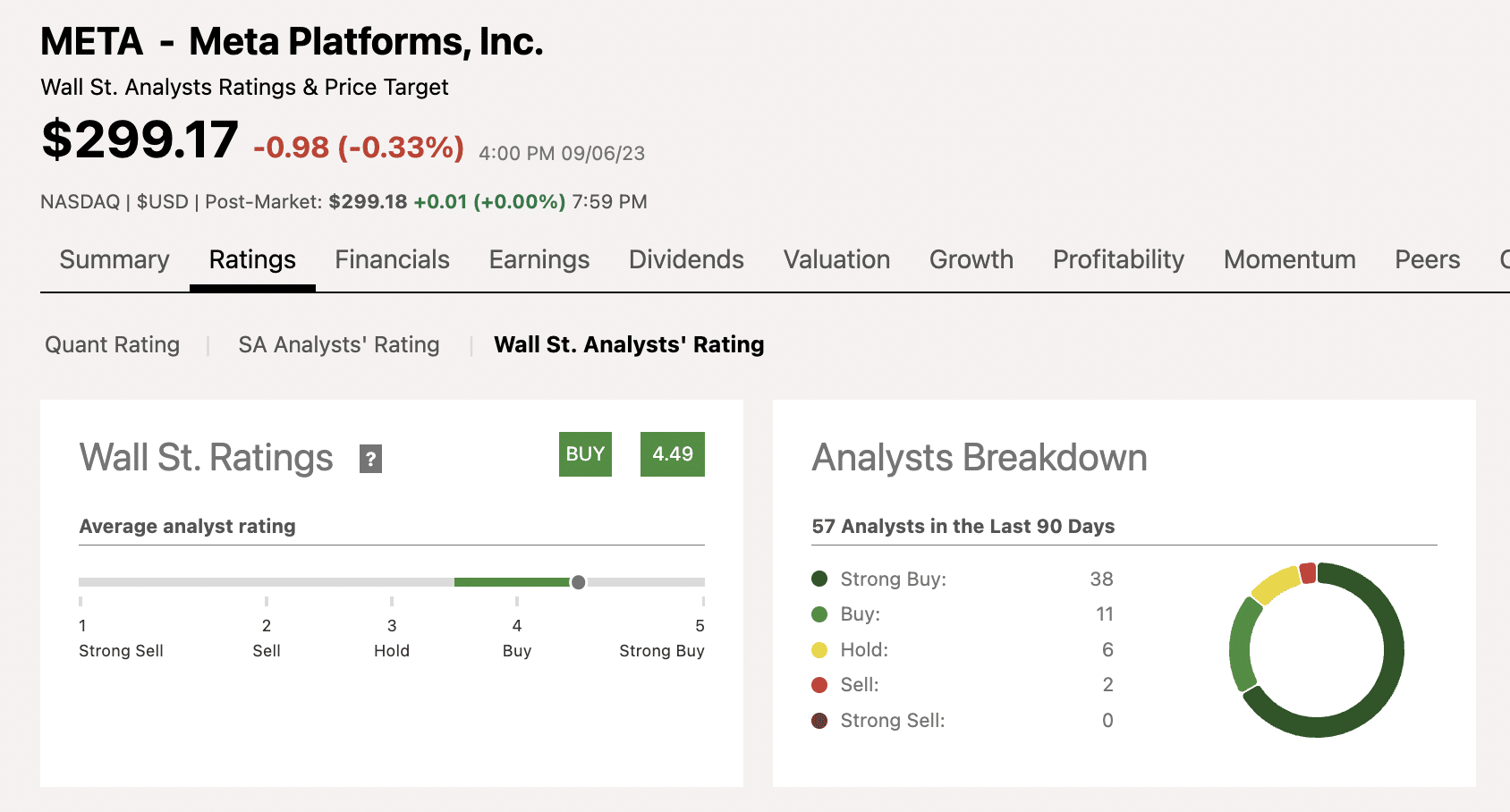
Task: Open the Profitability tab
Action: pyautogui.click(x=1118, y=259)
